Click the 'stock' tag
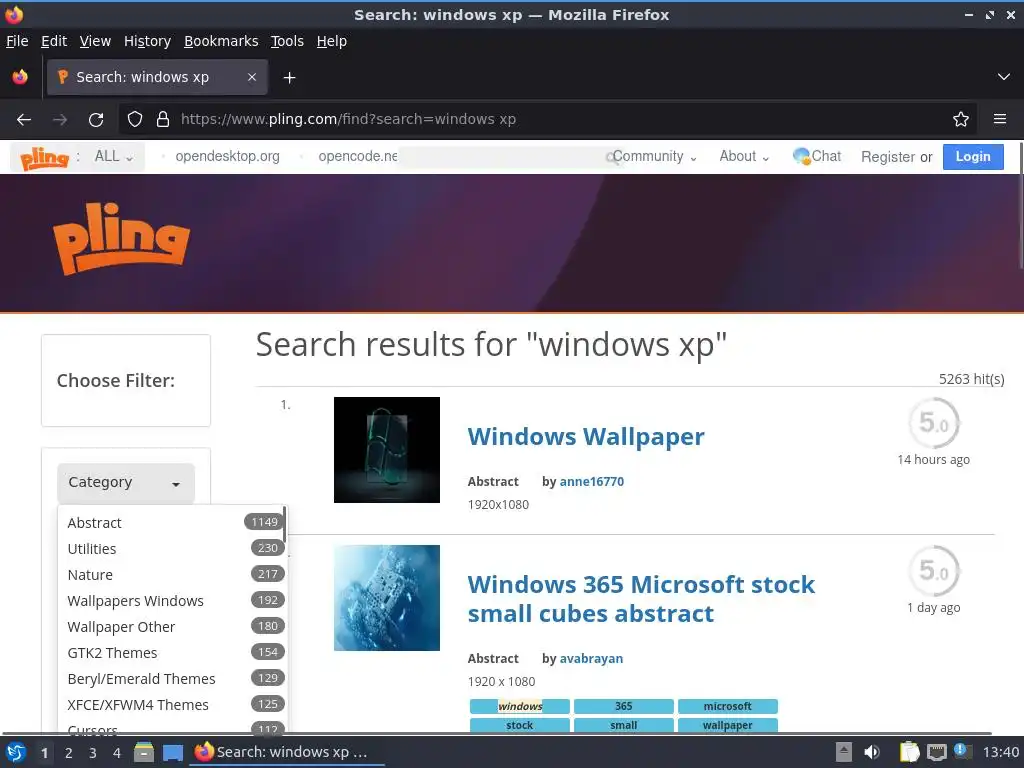 point(520,726)
